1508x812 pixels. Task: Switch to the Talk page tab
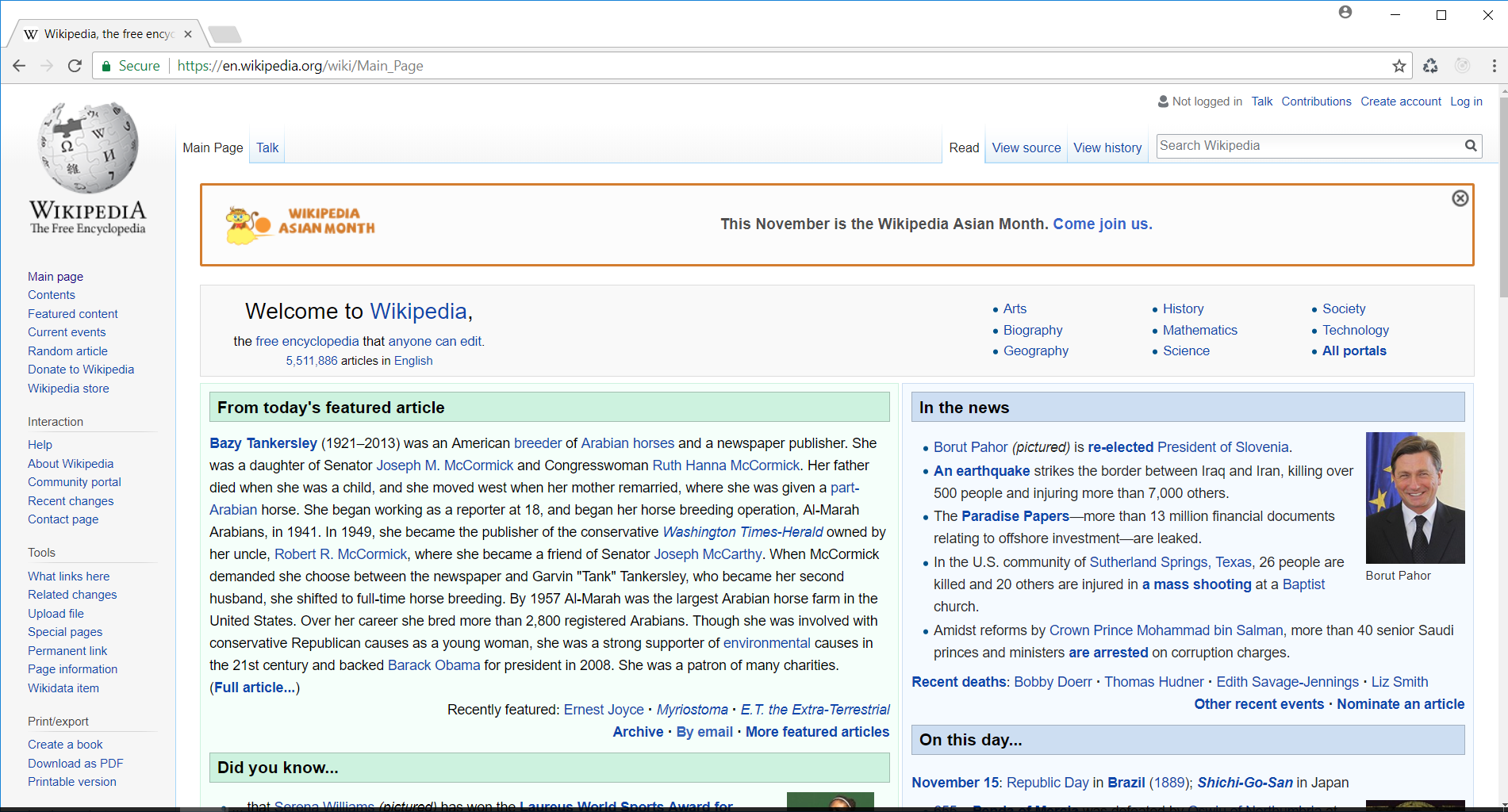(267, 147)
